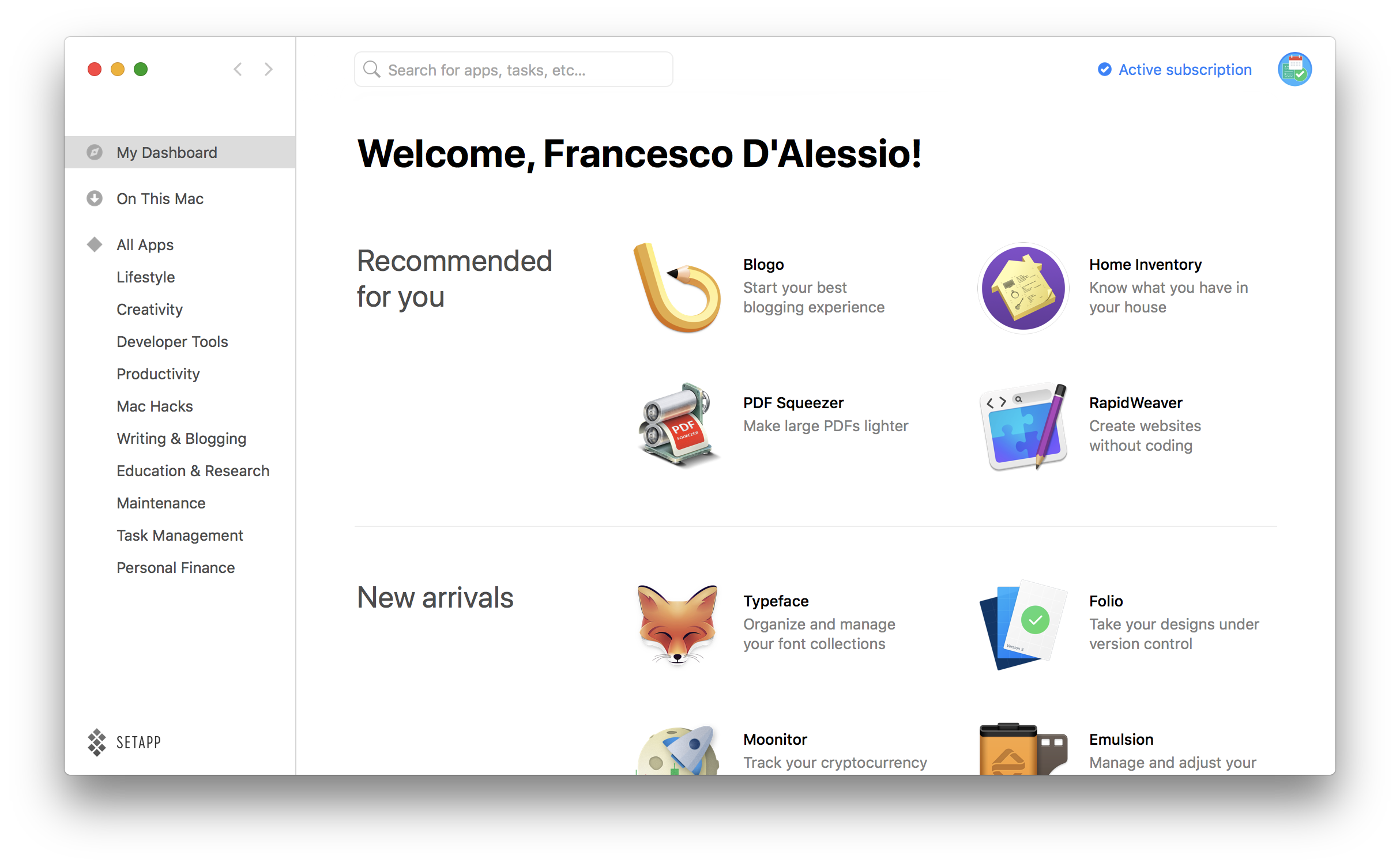
Task: Open the Blogo app icon
Action: 677,287
